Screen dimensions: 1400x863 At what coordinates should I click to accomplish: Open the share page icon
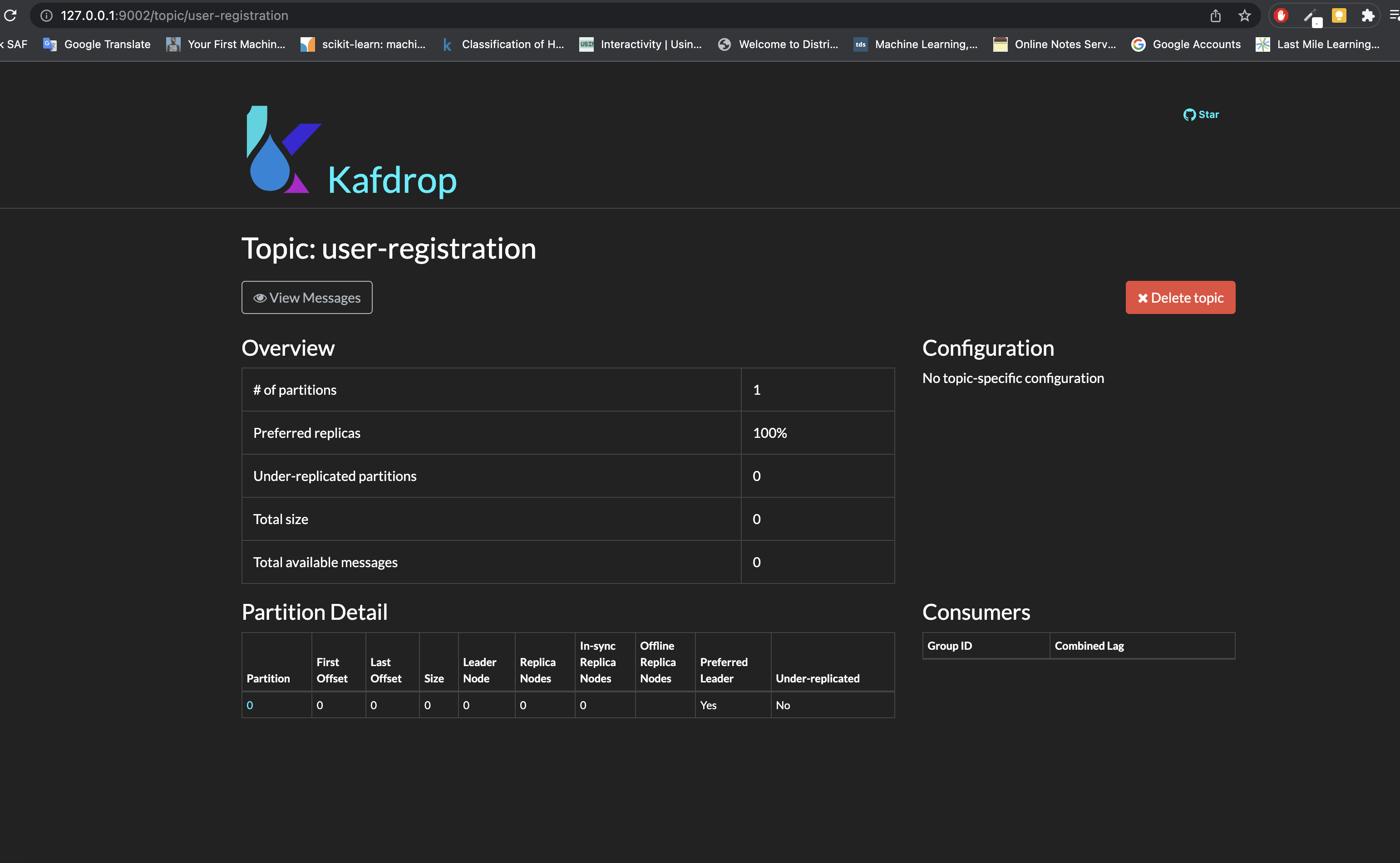coord(1216,15)
